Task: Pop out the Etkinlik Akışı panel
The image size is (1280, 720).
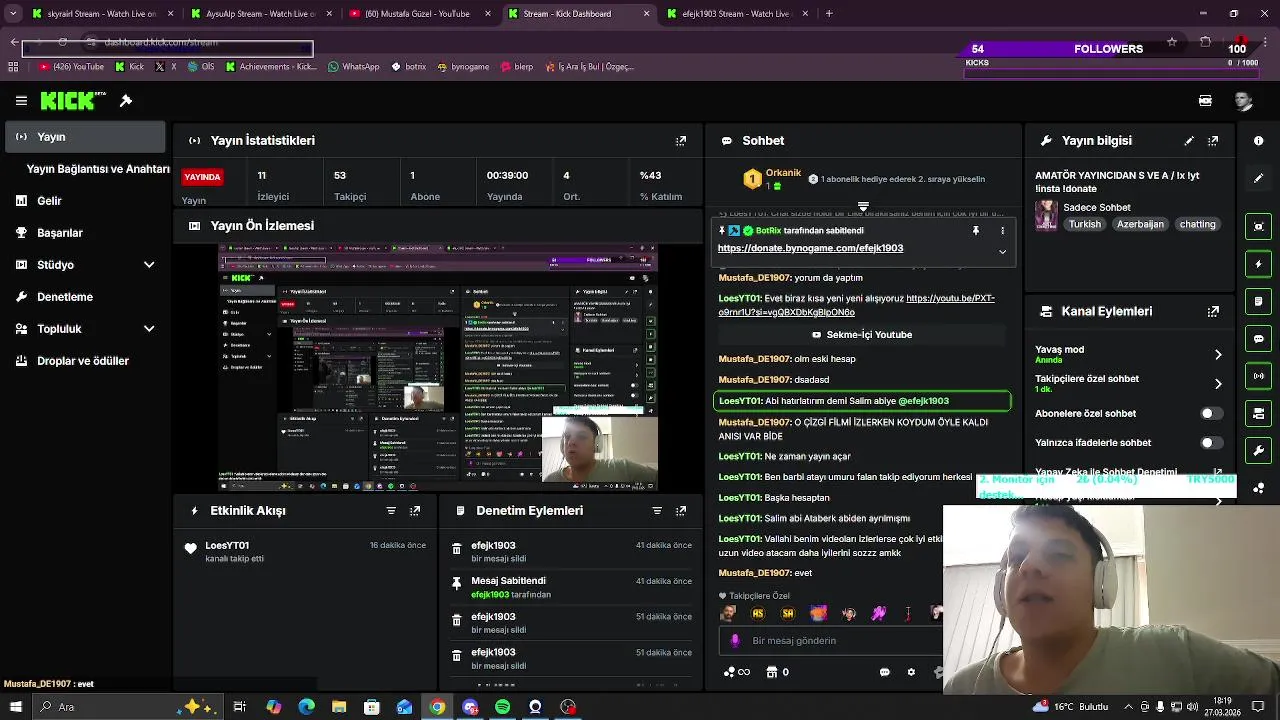Action: 415,511
